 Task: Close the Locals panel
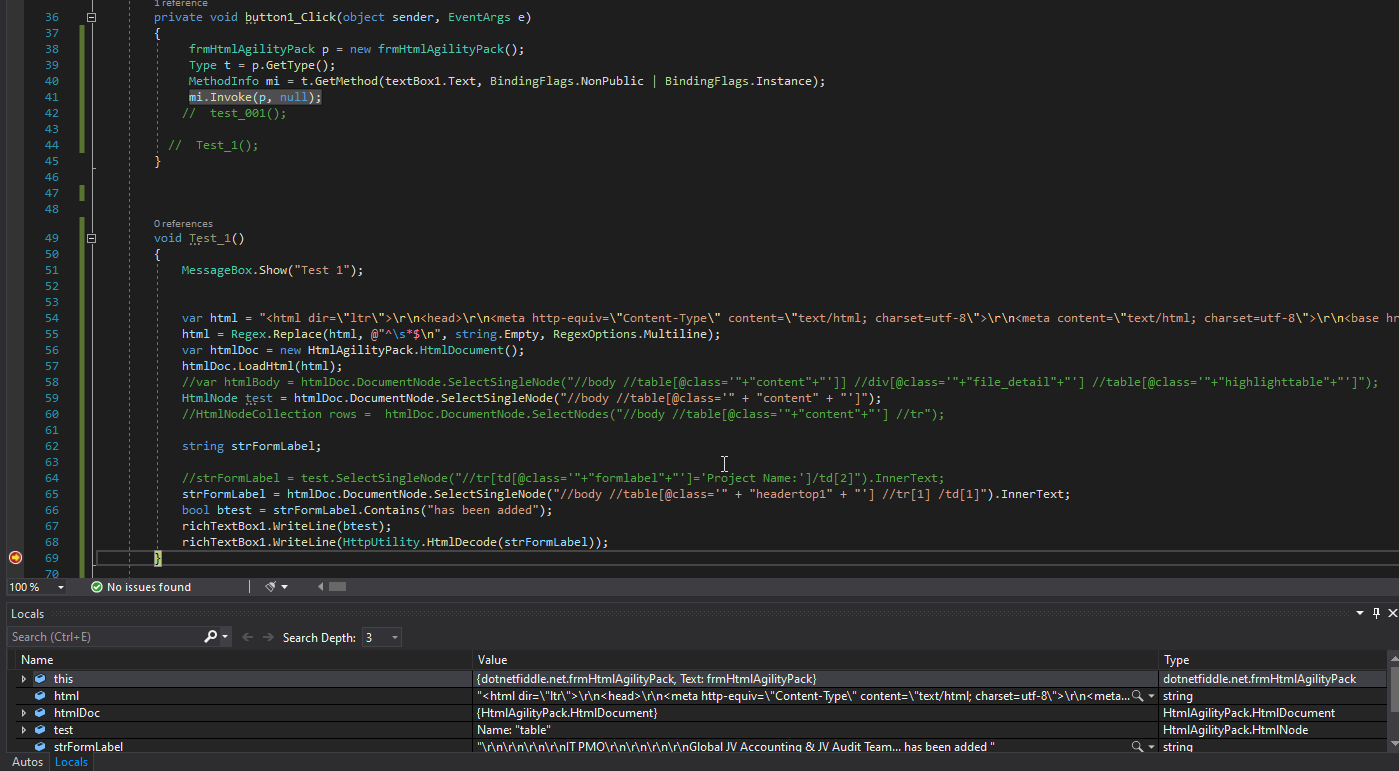1392,613
